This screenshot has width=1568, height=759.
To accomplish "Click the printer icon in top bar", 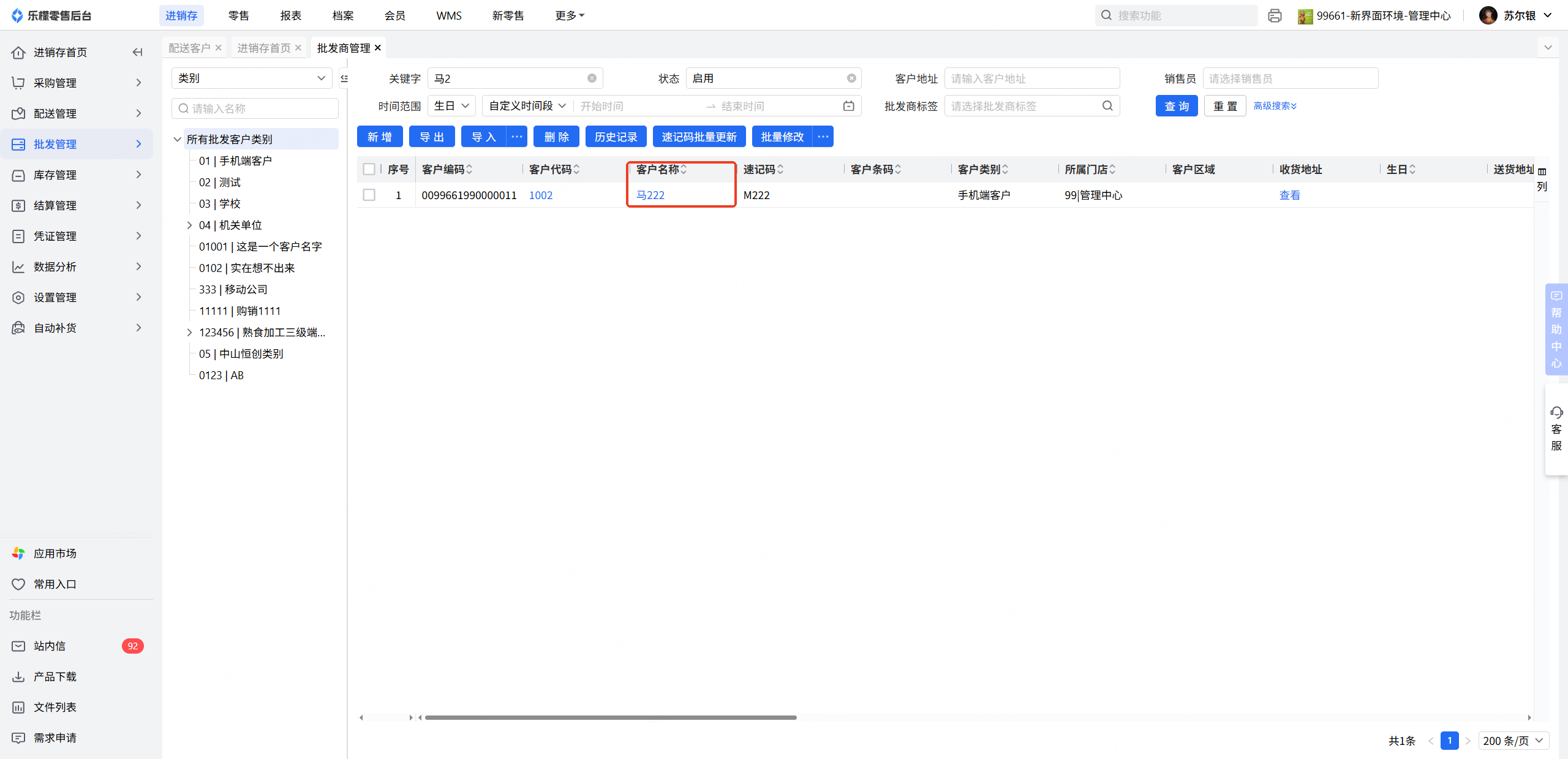I will (1275, 16).
